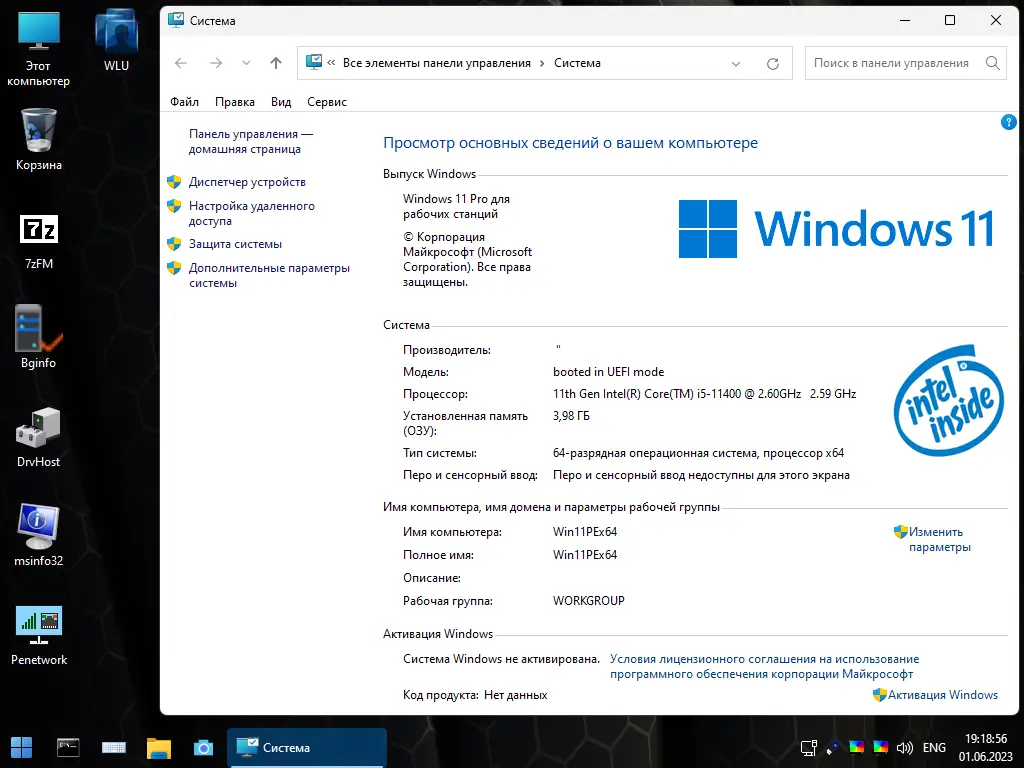Open File Explorer from the taskbar
This screenshot has height=768, width=1024.
tap(159, 748)
